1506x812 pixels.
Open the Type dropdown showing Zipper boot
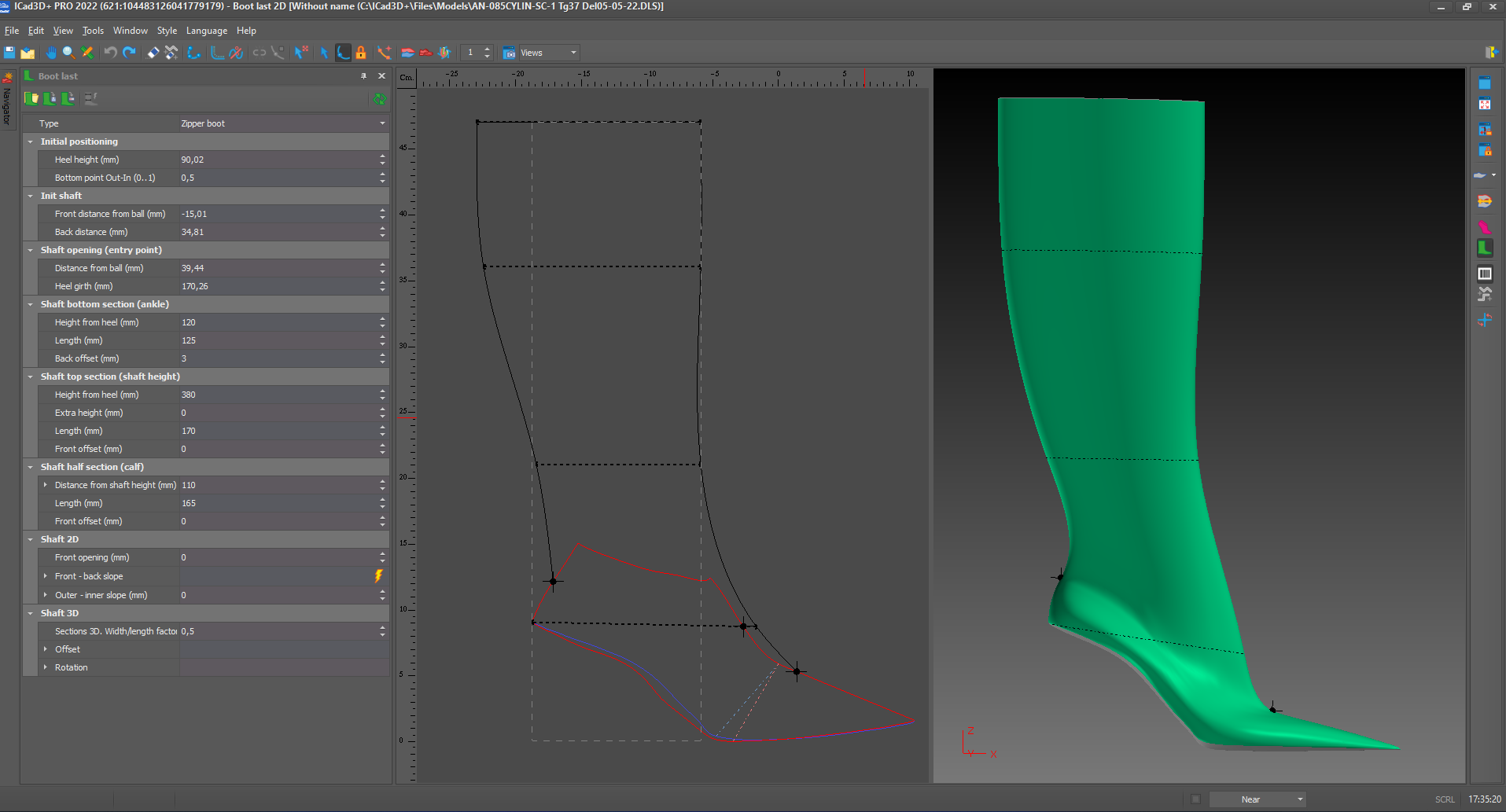click(x=382, y=123)
